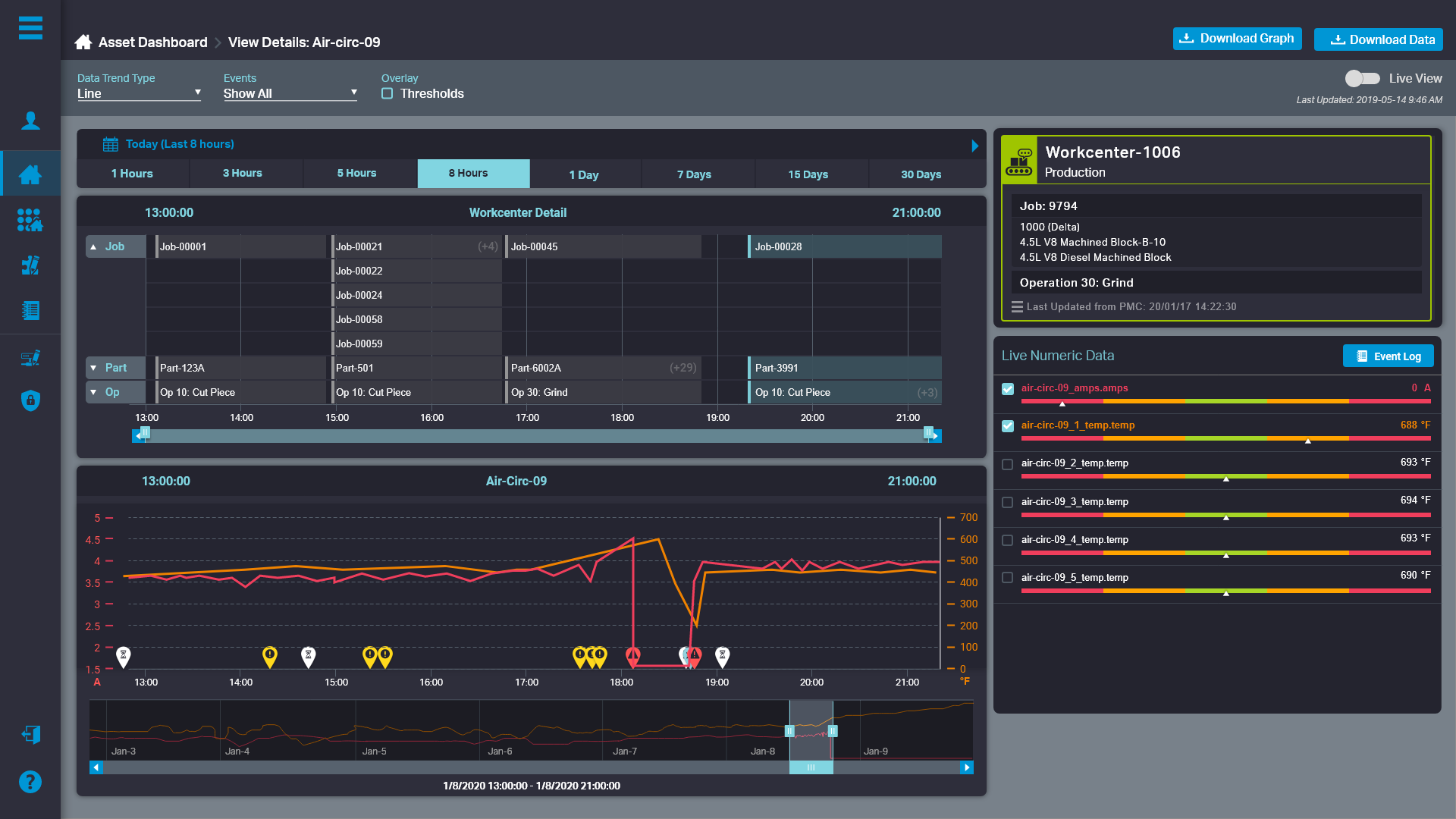
Task: Uncheck air-circ-09_1_temp.temp series
Action: coord(1007,426)
